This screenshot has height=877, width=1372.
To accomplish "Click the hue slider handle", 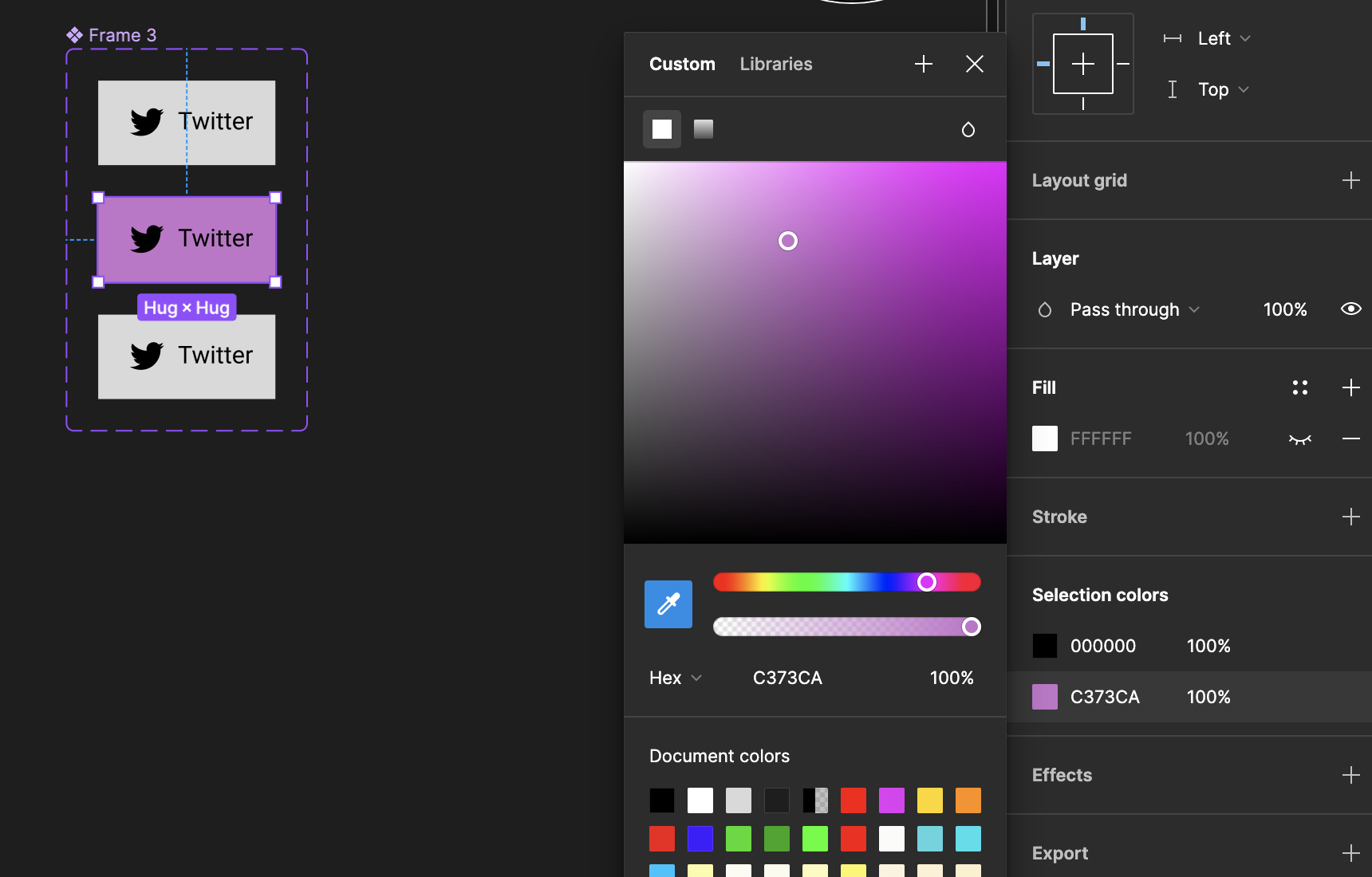I will tap(926, 582).
